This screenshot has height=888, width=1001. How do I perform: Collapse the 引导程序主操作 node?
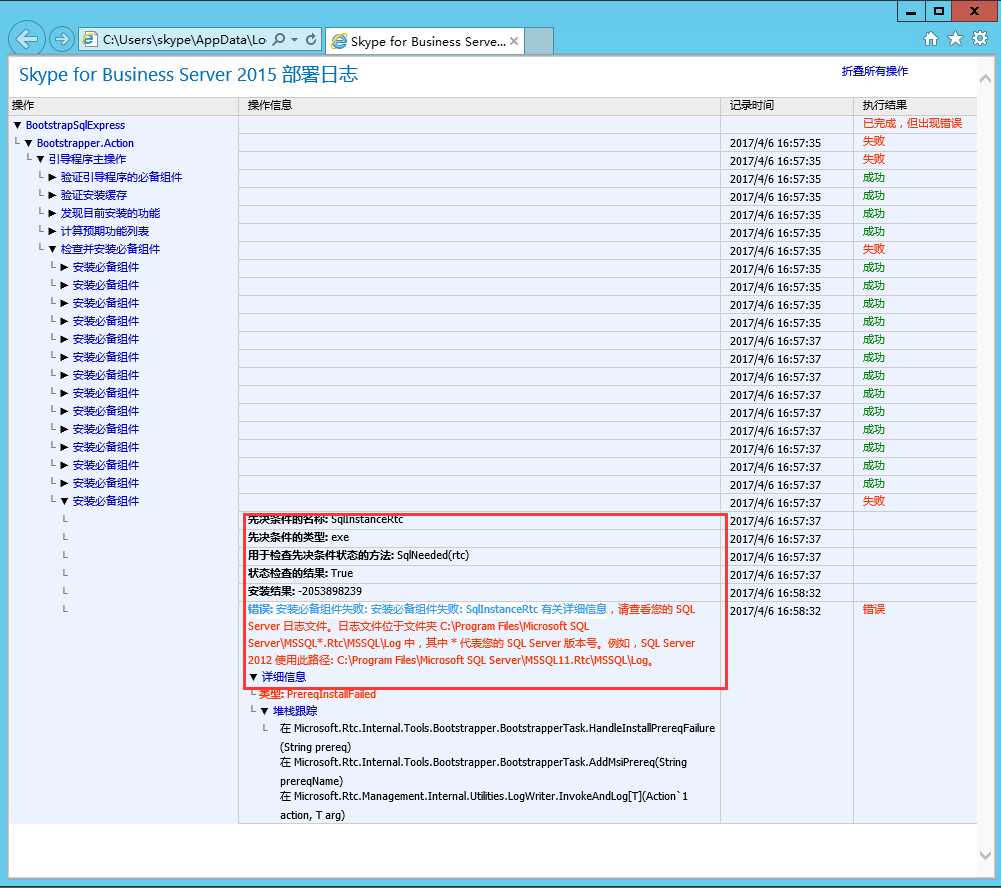[40, 159]
